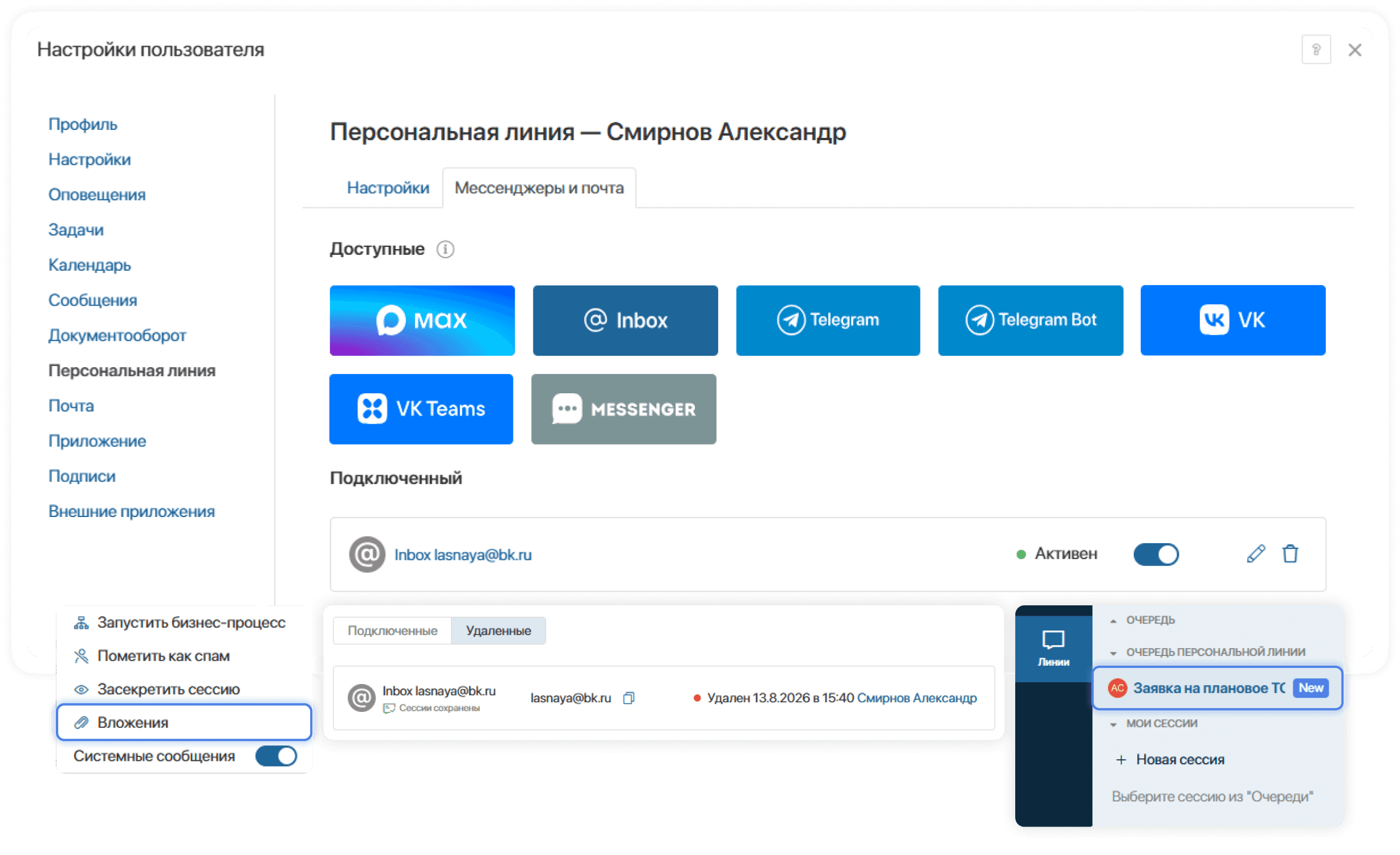The width and height of the screenshot is (1400, 855).
Task: Connect the Max messenger
Action: click(422, 320)
